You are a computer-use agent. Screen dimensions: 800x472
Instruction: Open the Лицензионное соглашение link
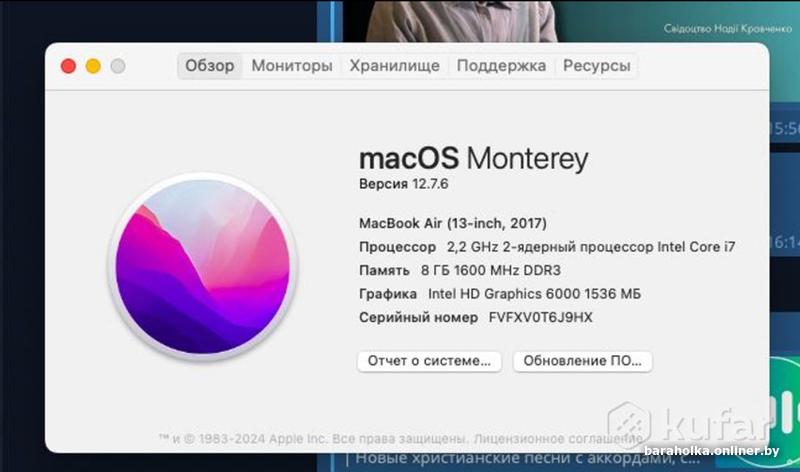[558, 439]
